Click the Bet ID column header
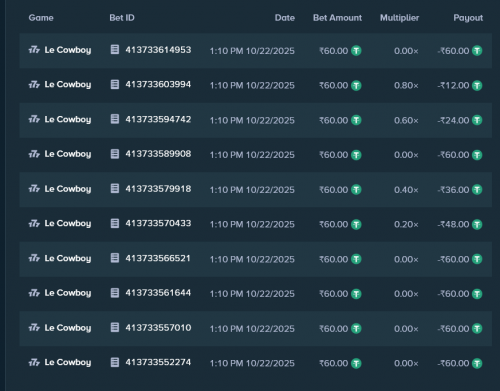 [x=122, y=18]
